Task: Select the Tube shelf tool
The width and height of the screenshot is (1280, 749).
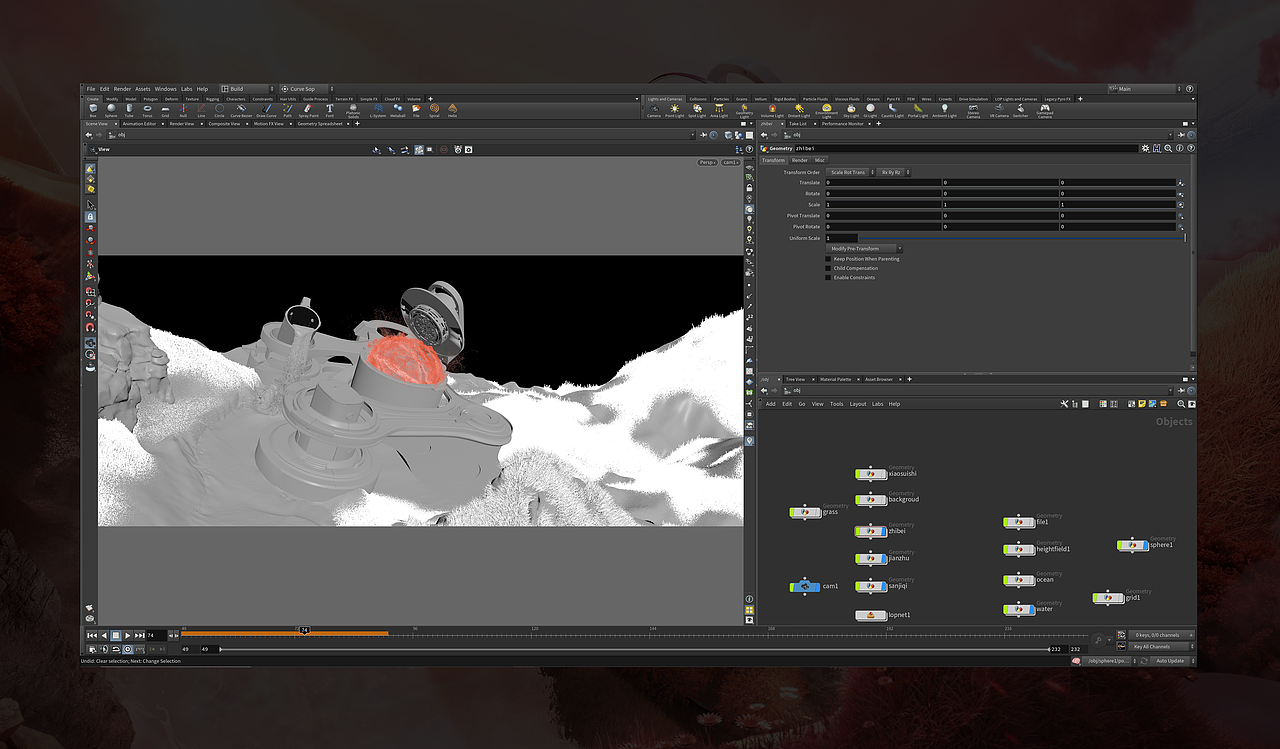Action: pos(129,110)
